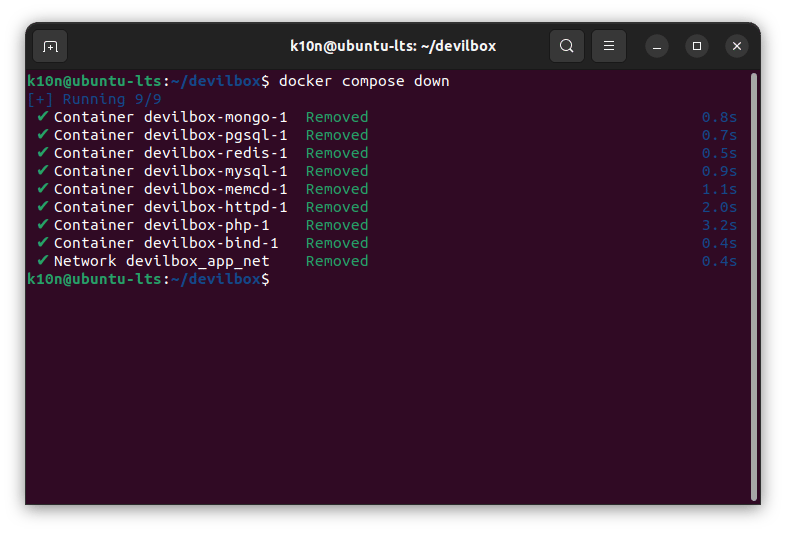Click Removed status for devilbox-mysql-1
This screenshot has height=533, width=786.
(336, 171)
